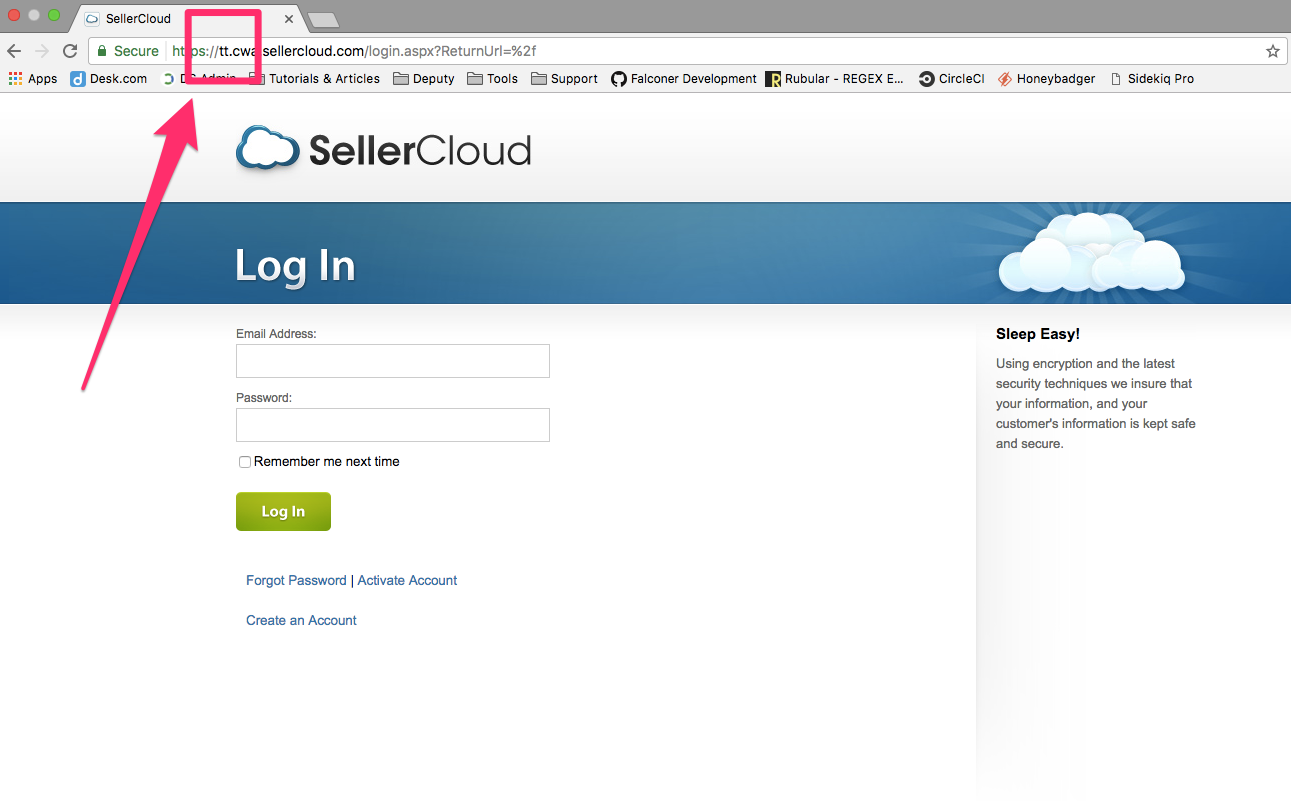The height and width of the screenshot is (801, 1291).
Task: Click the Secure label in address bar
Action: (136, 51)
